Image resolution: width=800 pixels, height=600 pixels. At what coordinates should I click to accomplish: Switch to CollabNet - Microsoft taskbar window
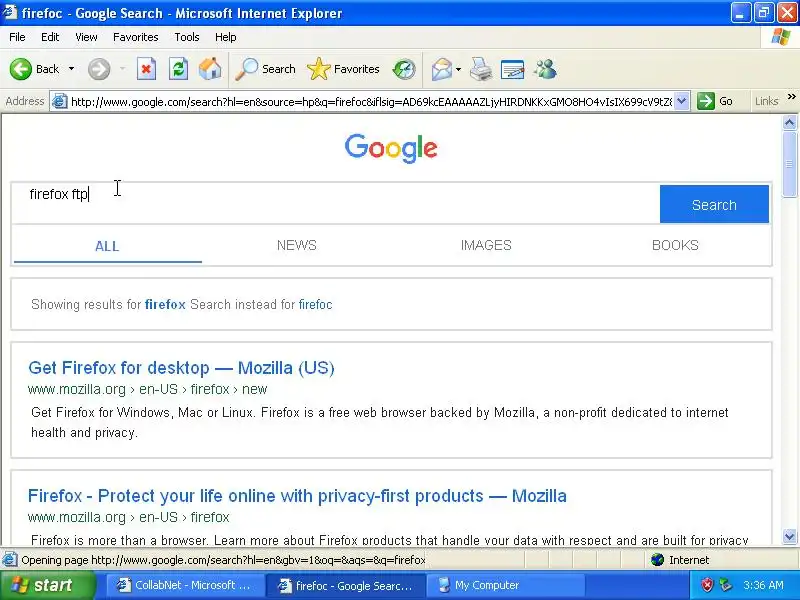[184, 585]
